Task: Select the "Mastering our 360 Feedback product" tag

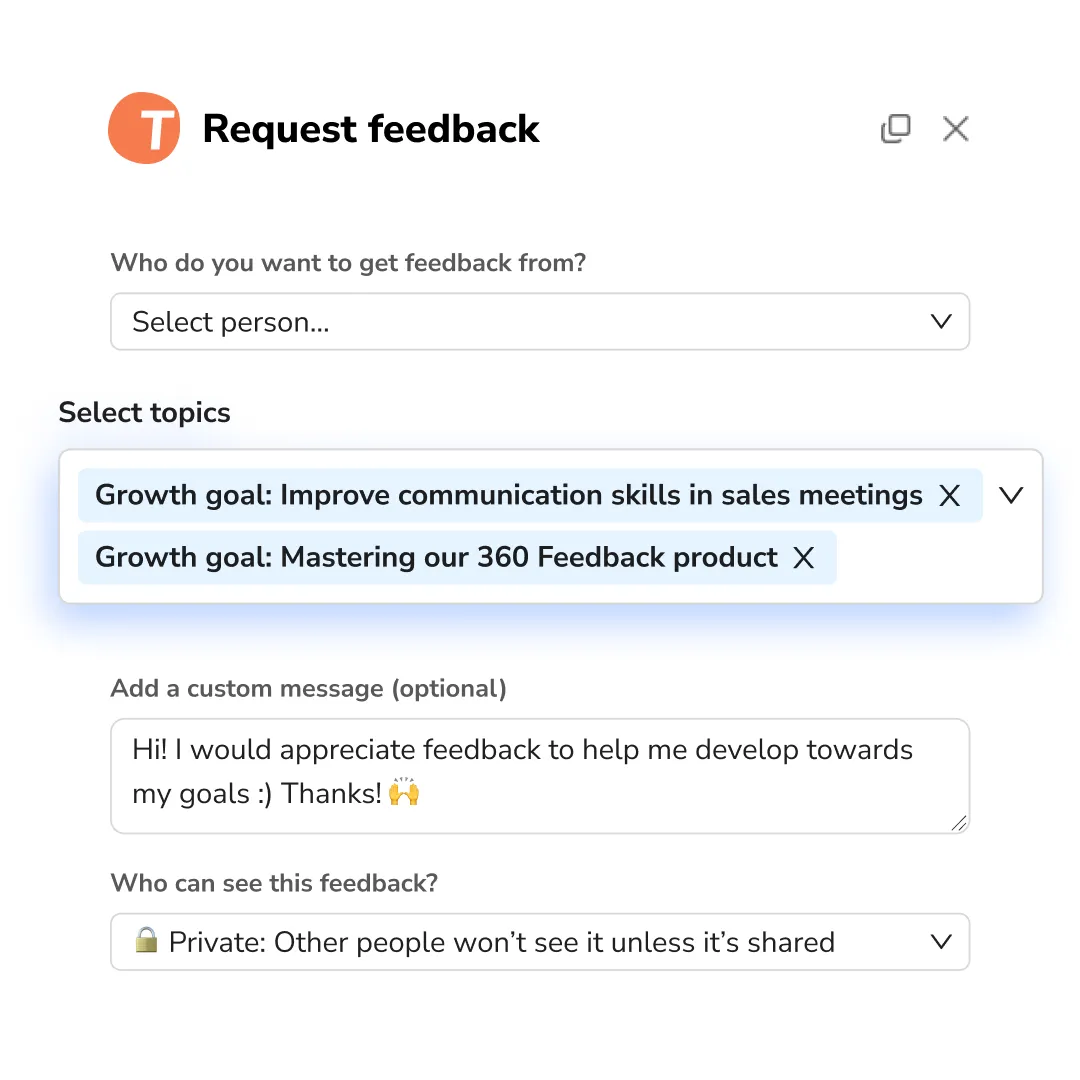Action: [x=436, y=558]
